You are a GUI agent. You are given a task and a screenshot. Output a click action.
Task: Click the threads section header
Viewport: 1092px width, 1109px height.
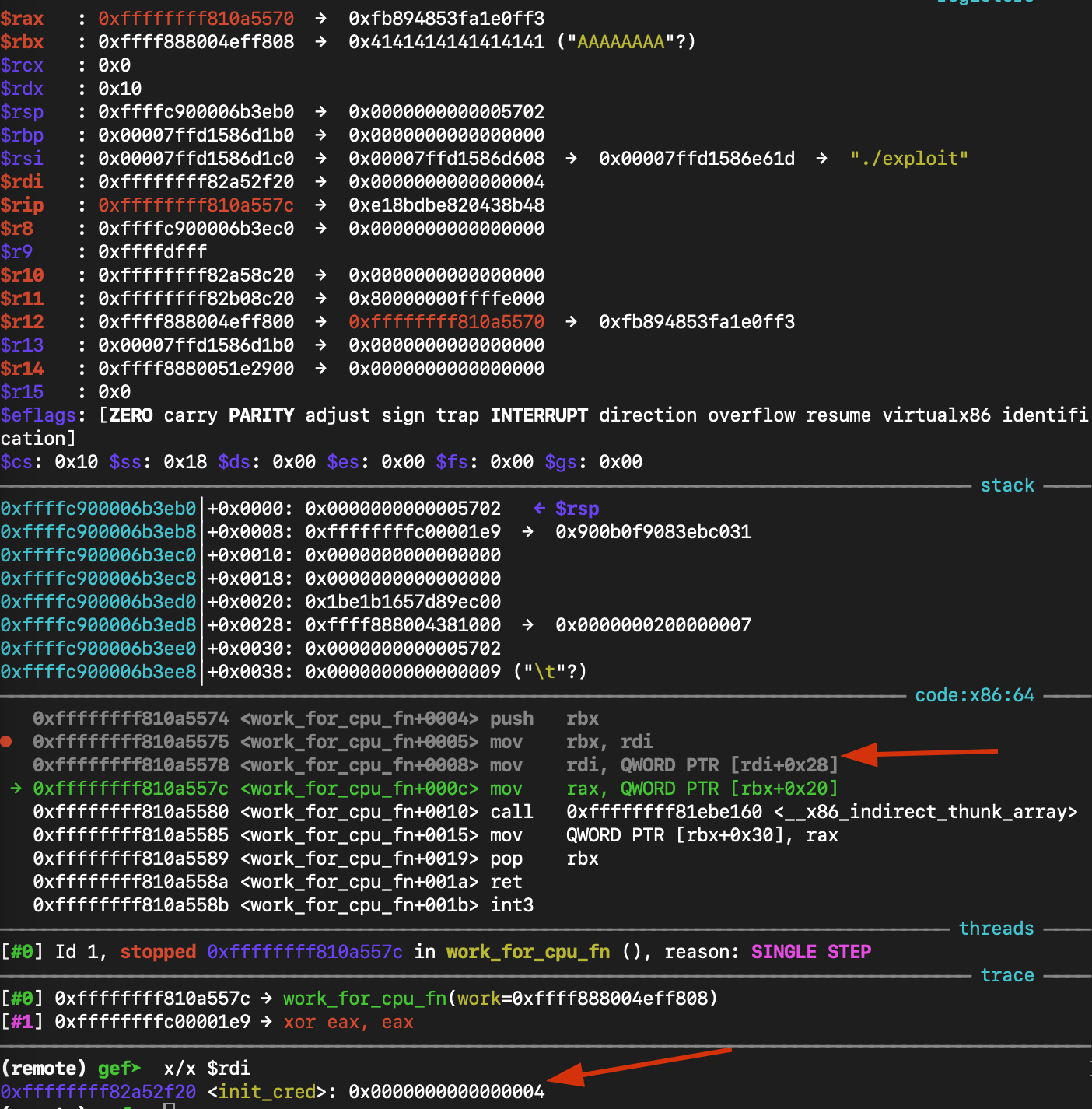click(x=996, y=929)
